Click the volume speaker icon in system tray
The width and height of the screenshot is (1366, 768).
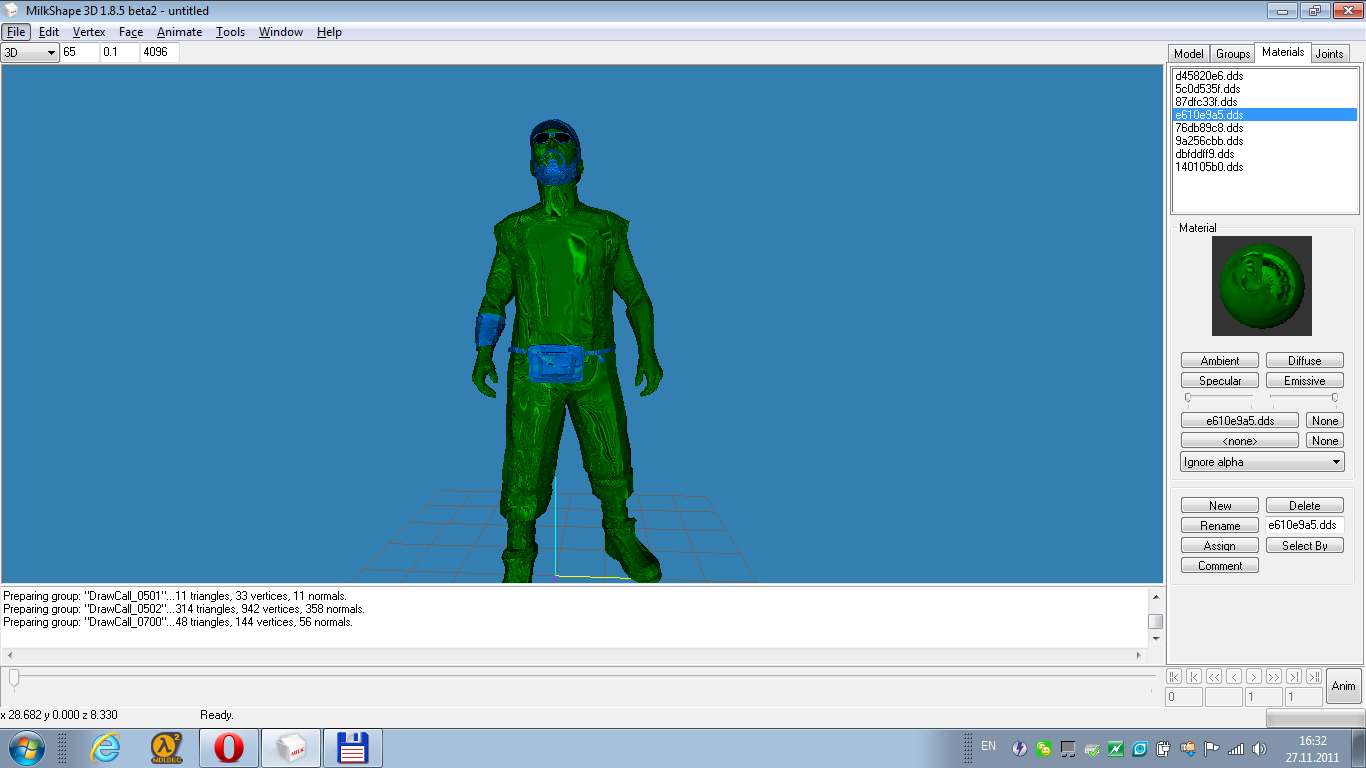(x=1258, y=748)
